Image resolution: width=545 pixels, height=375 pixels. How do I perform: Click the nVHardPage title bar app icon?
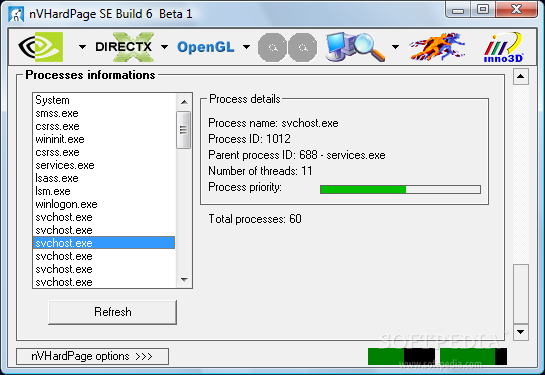pos(16,14)
